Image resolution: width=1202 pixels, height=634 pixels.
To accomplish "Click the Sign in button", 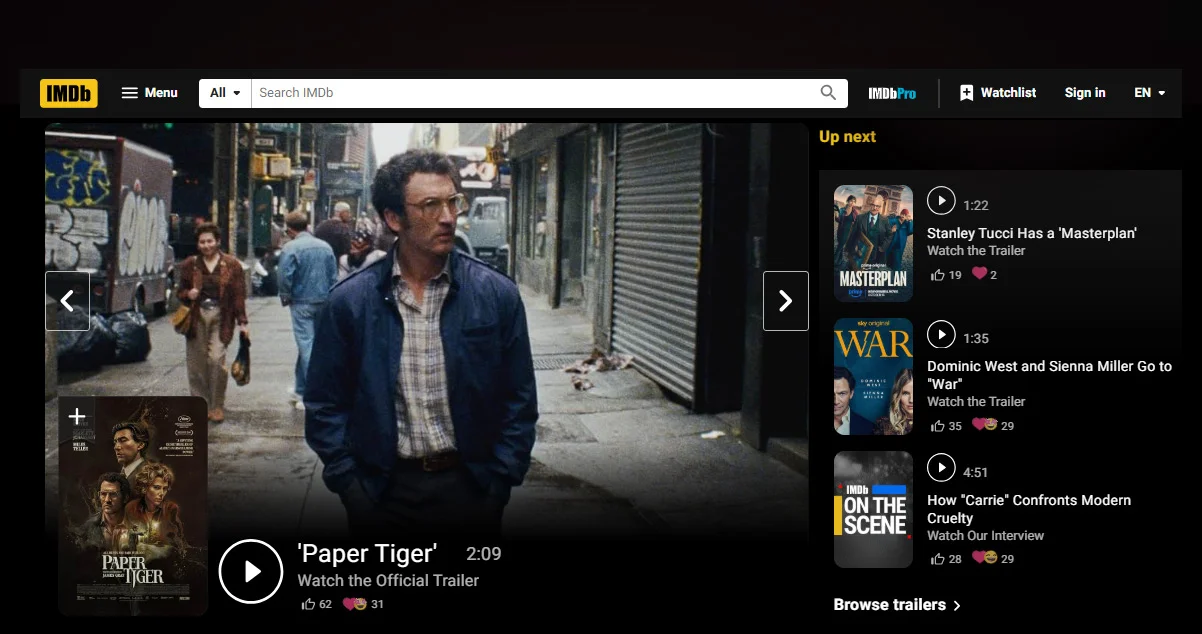I will [x=1085, y=93].
